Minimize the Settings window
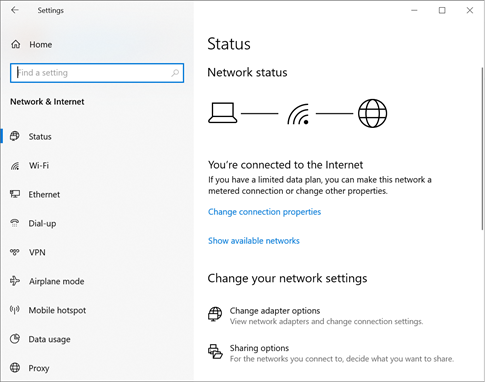The image size is (485, 382). [x=414, y=10]
